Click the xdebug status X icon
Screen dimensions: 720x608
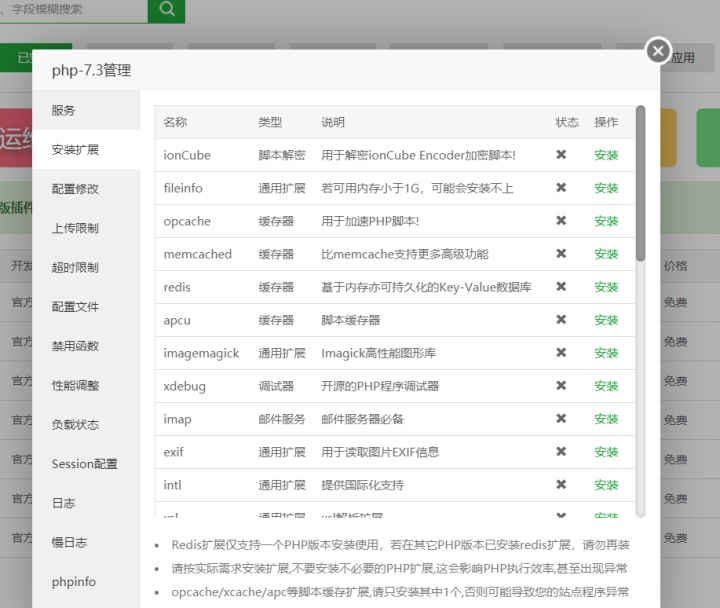[561, 386]
